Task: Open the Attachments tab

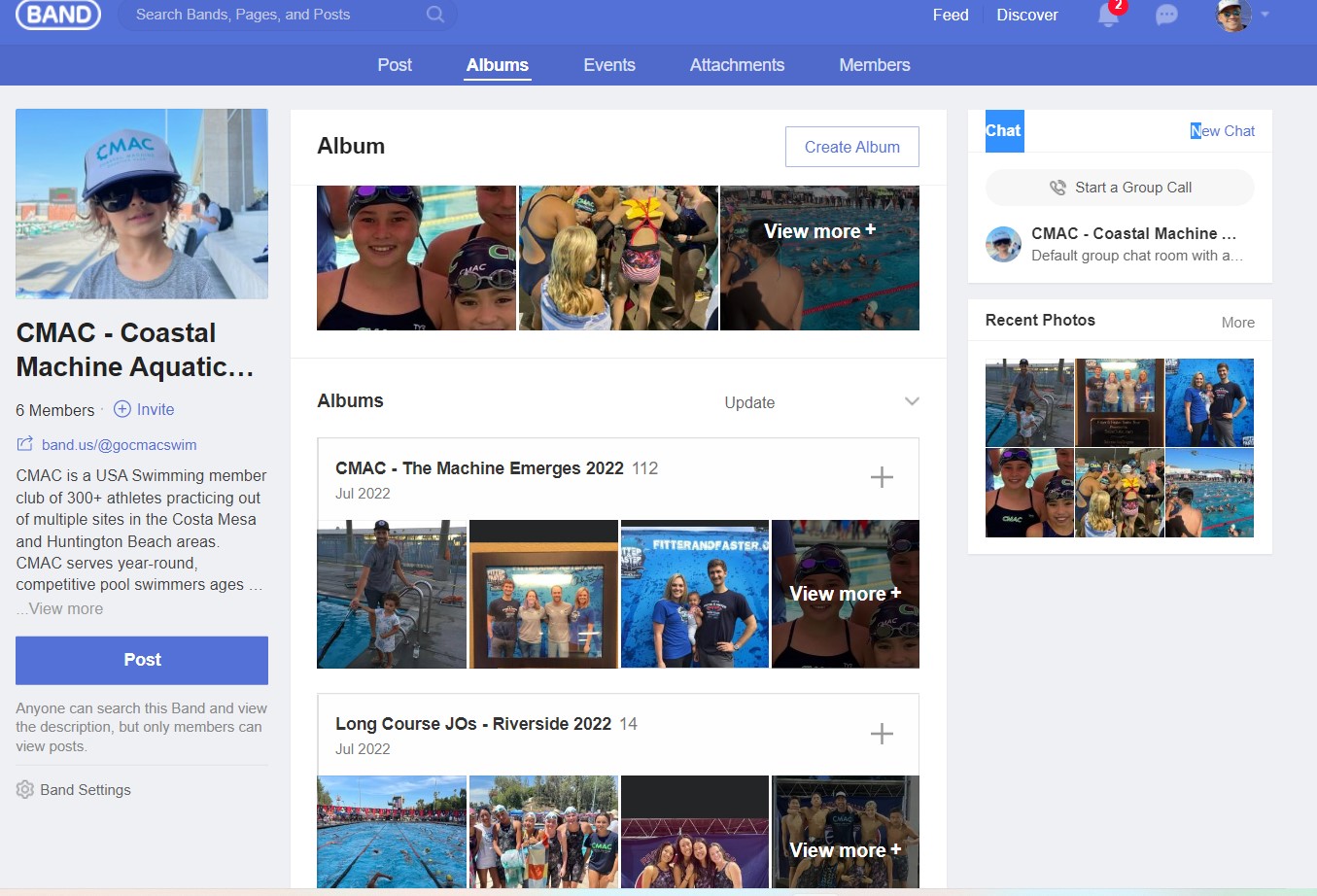Action: click(x=737, y=65)
